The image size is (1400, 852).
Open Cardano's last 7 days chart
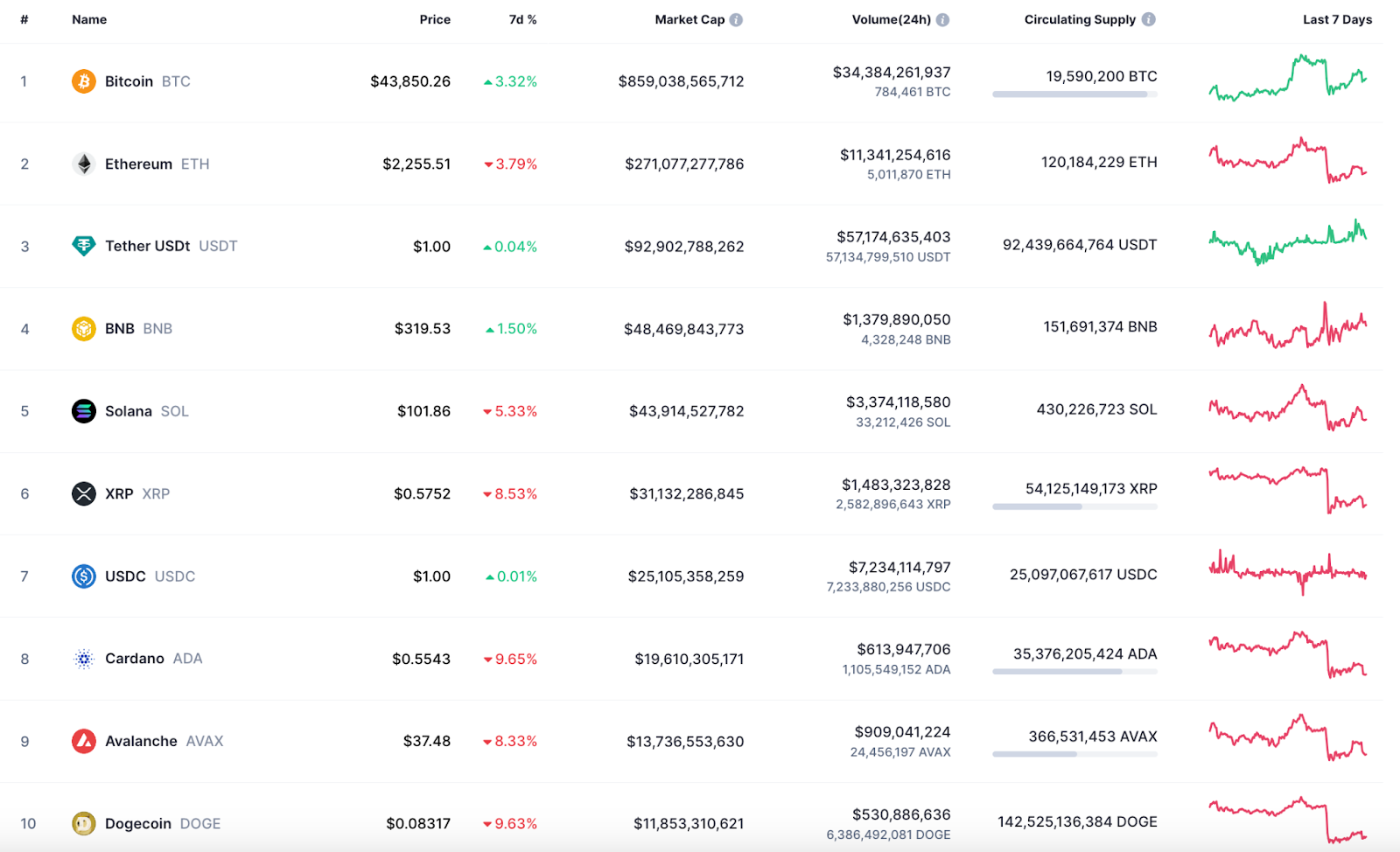click(1288, 655)
